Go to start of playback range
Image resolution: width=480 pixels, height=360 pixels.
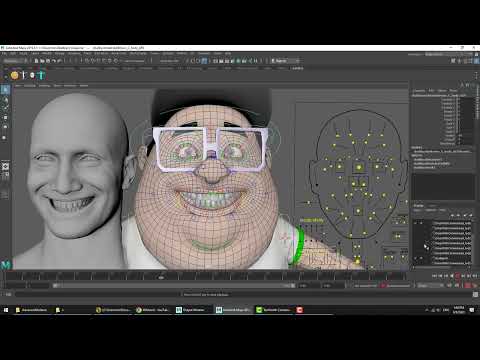434,276
